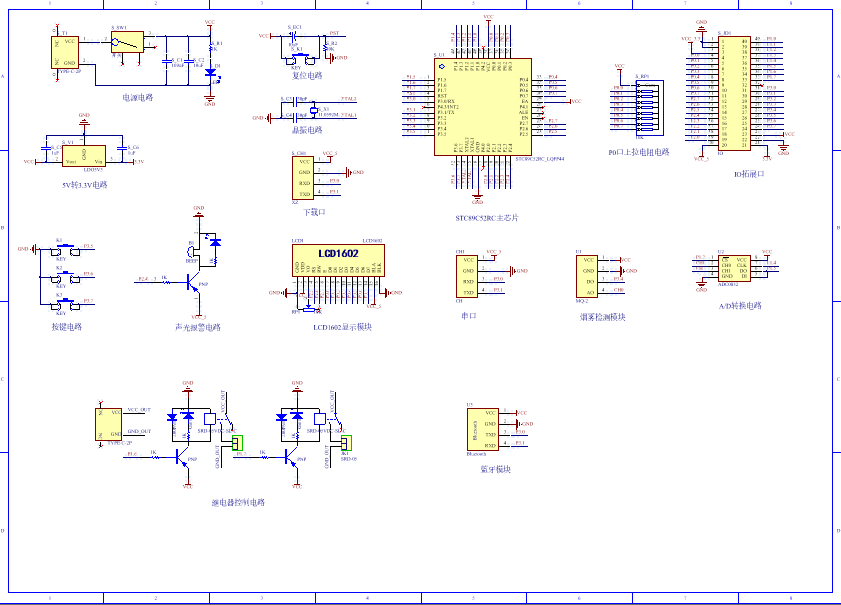Click the 'STC89C52RC主芯片' label
Viewport: 841px width, 605px height.
coord(487,218)
